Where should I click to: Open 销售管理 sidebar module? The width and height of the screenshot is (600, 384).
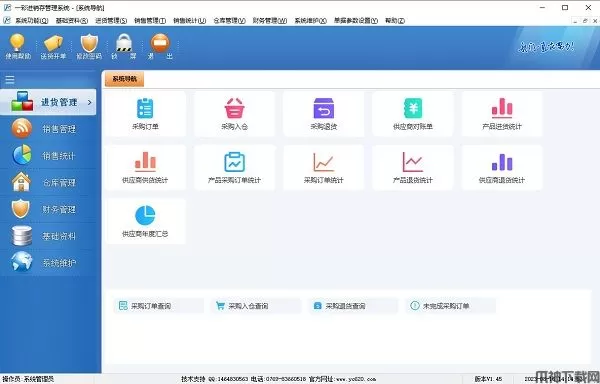(48, 129)
